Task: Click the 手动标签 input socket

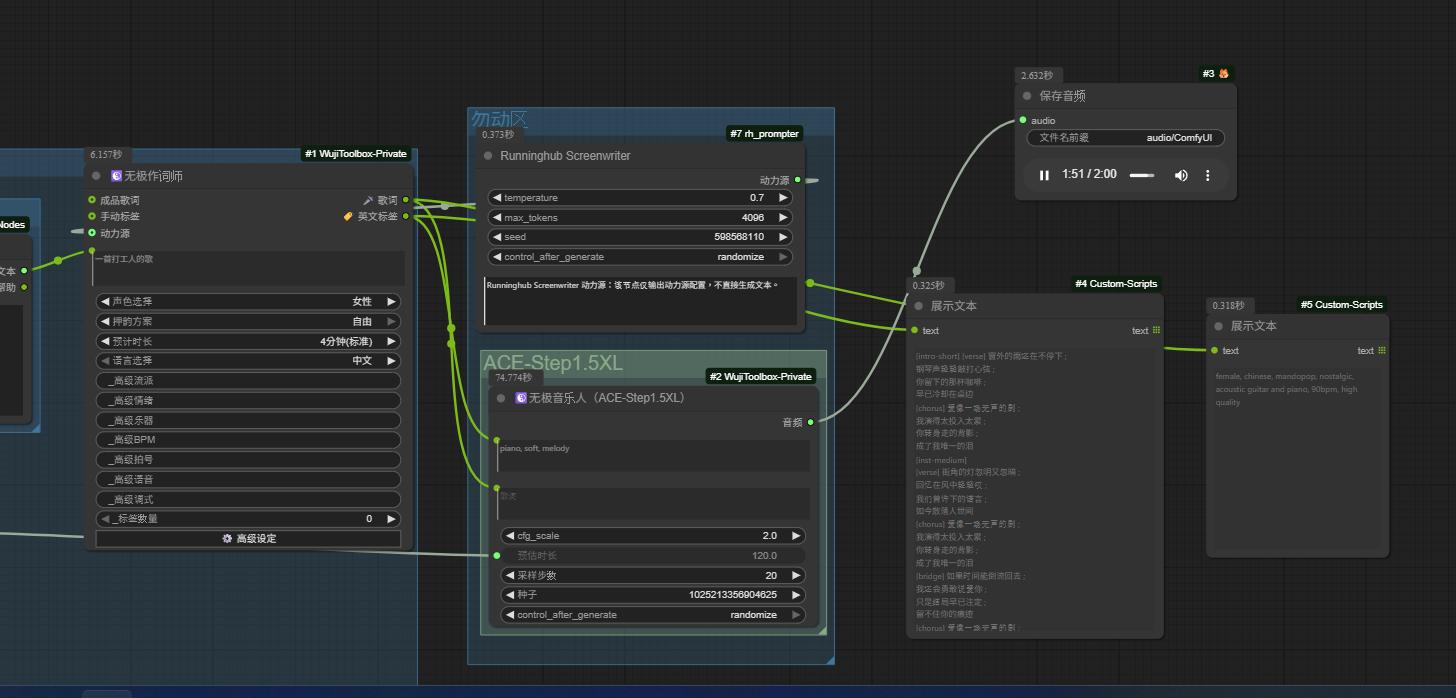Action: point(92,216)
